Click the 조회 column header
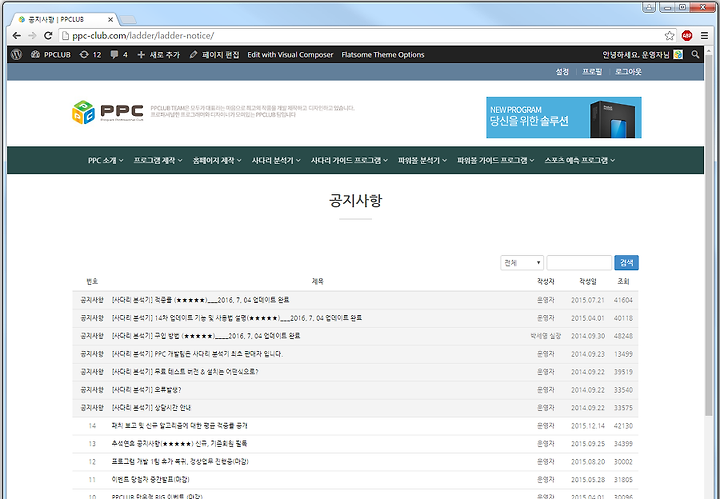 [x=623, y=281]
